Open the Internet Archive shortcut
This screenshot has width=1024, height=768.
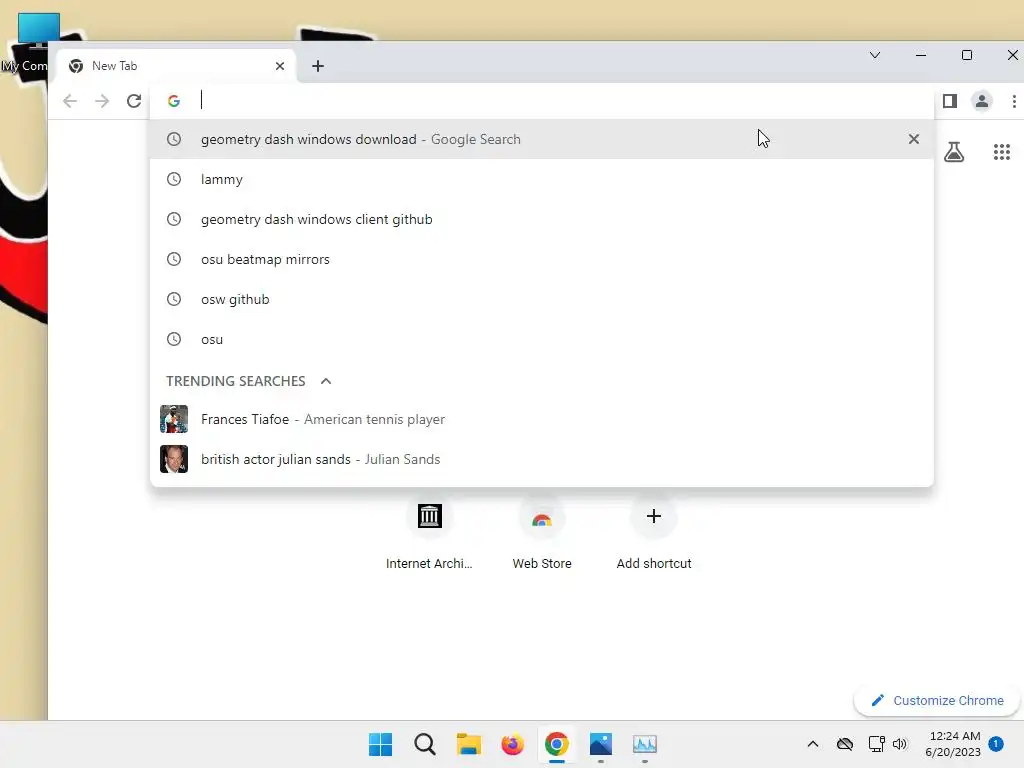click(429, 532)
